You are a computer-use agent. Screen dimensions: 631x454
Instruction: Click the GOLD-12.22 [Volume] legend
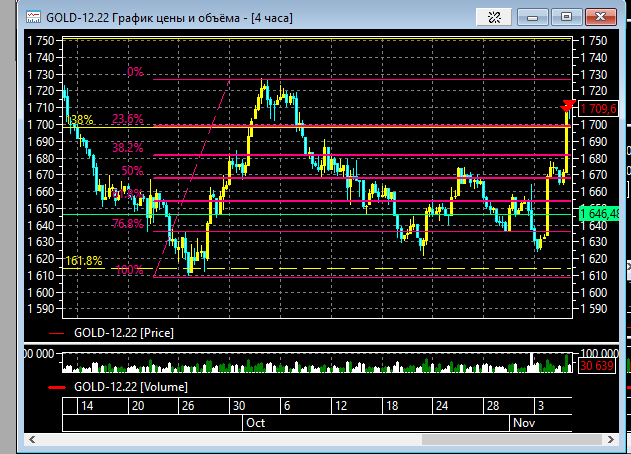[x=131, y=387]
